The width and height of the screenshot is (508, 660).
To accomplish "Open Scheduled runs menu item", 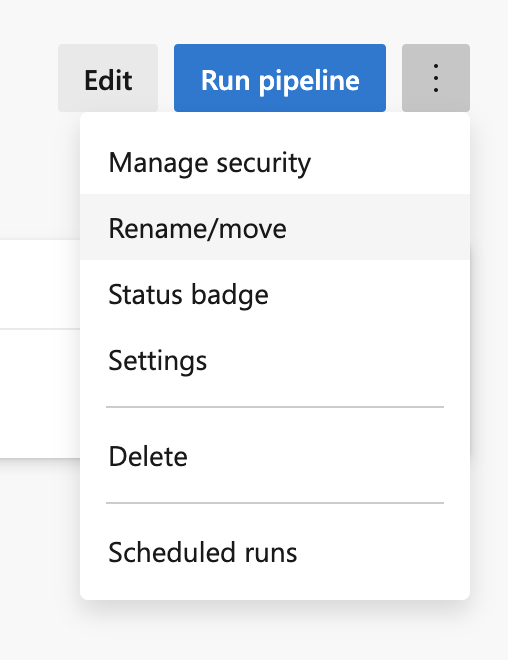I will tap(275, 551).
